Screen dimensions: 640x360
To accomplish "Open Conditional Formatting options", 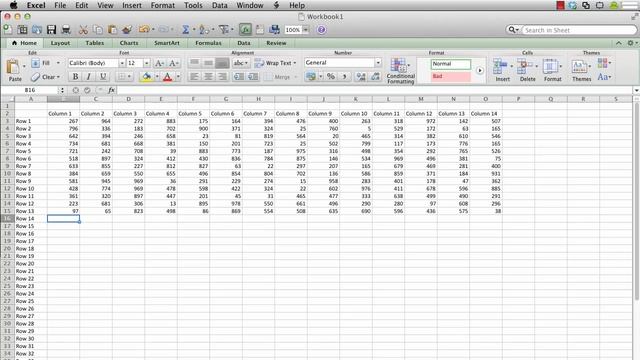I will coord(400,71).
